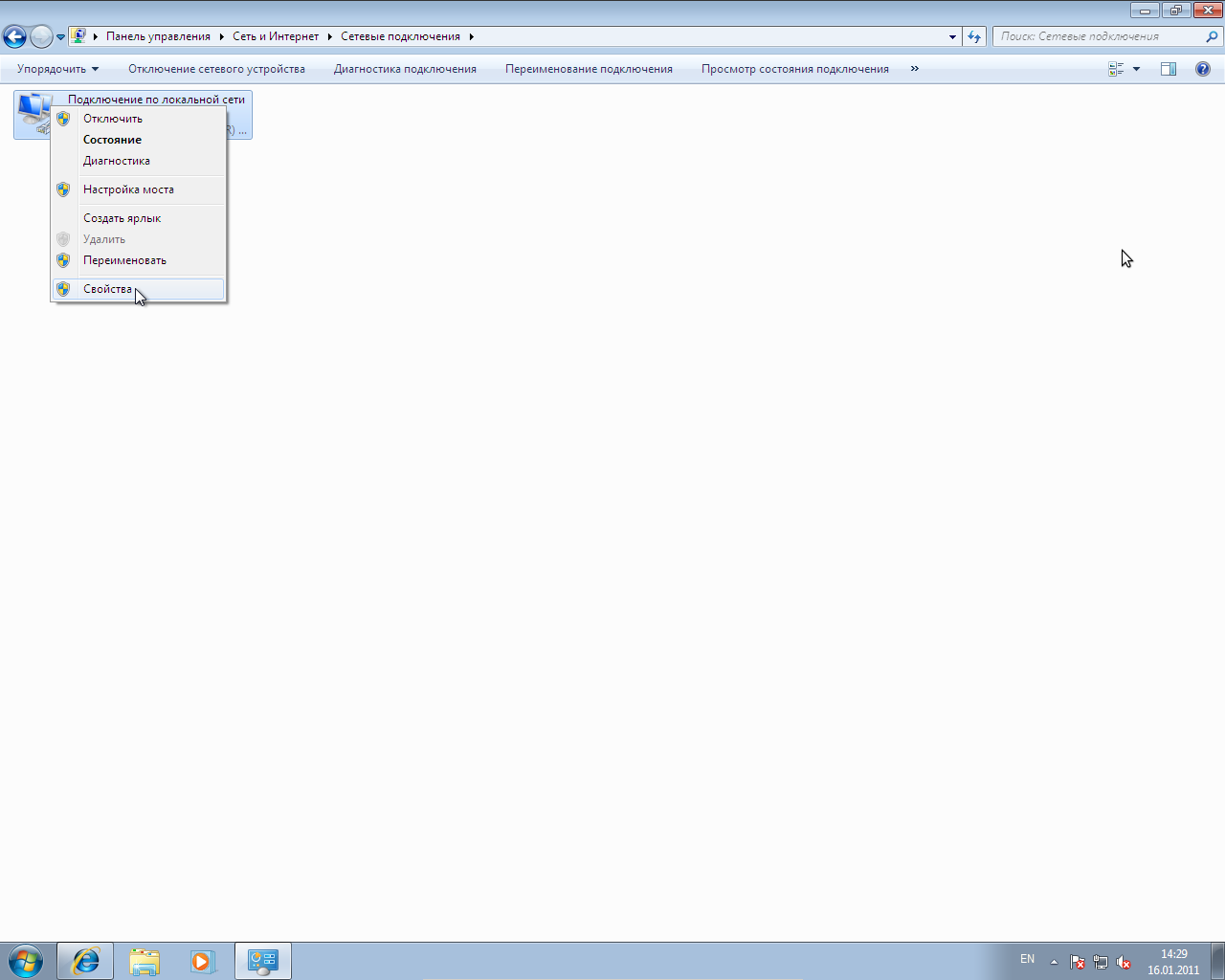Show hidden tray icons arrow

[1054, 962]
